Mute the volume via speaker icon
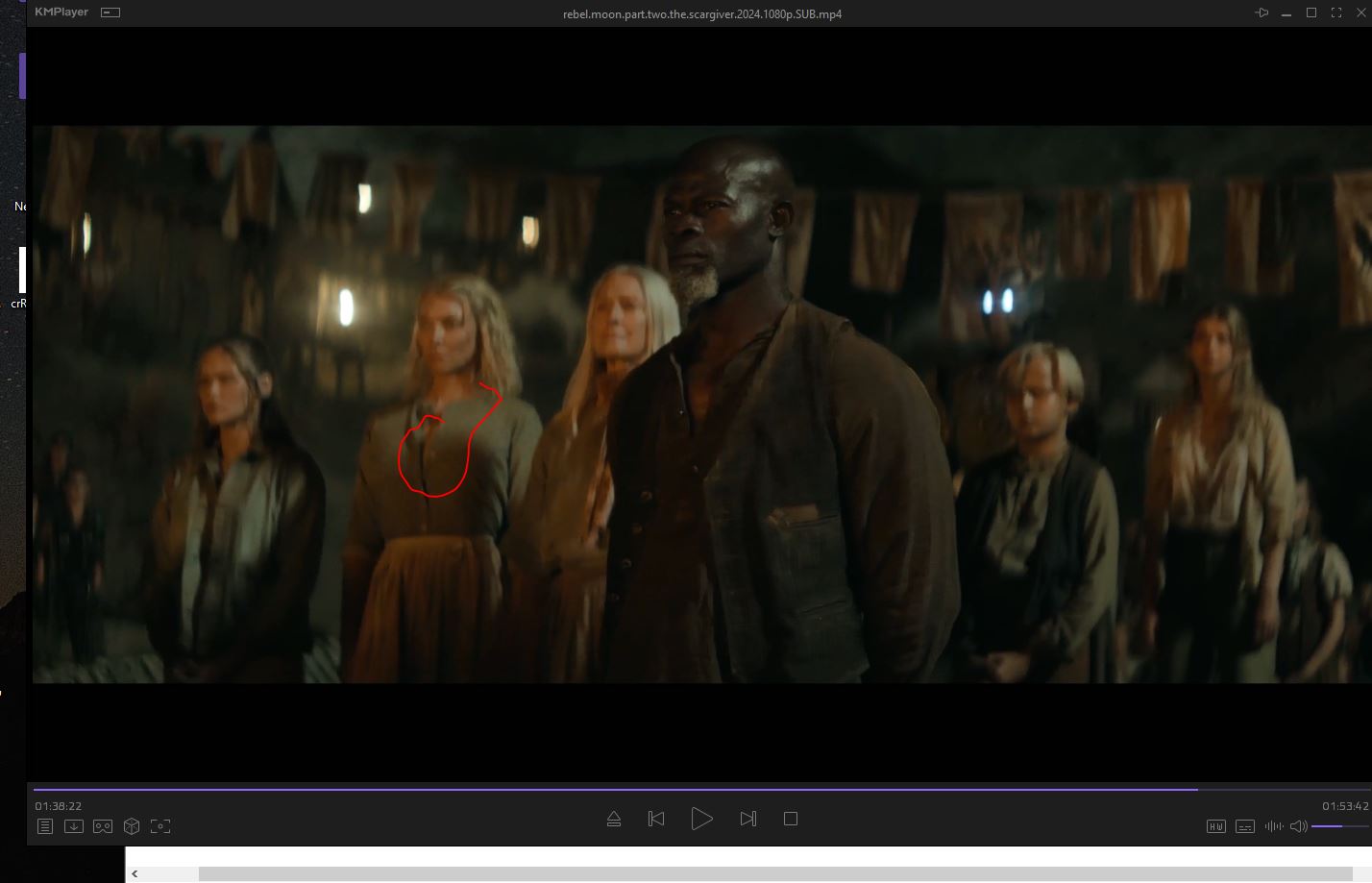The width and height of the screenshot is (1372, 883). pos(1298,826)
